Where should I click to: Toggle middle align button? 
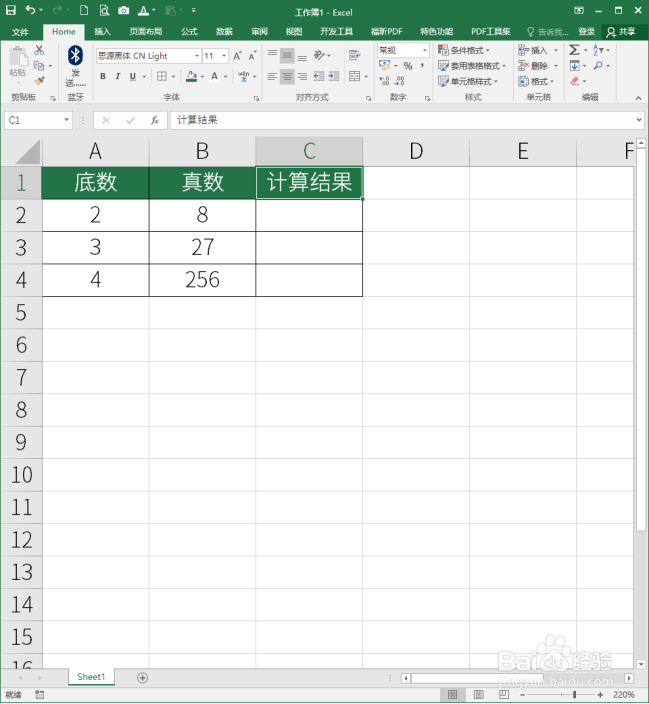(287, 55)
